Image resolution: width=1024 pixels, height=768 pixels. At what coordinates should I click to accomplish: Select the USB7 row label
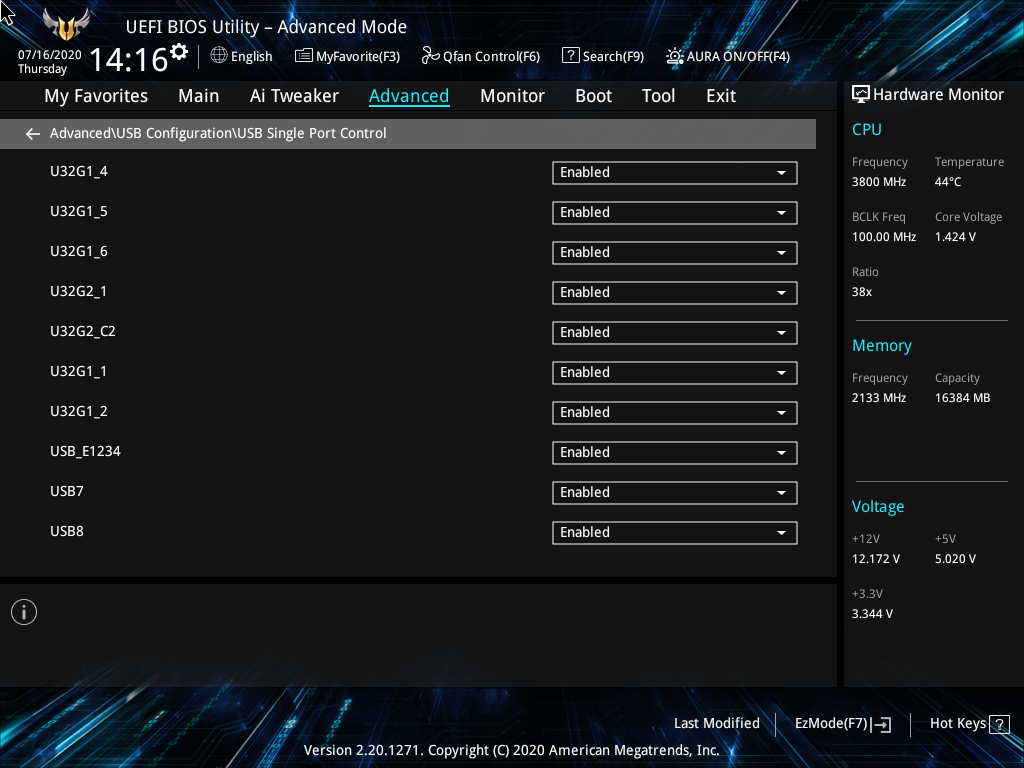coord(67,491)
